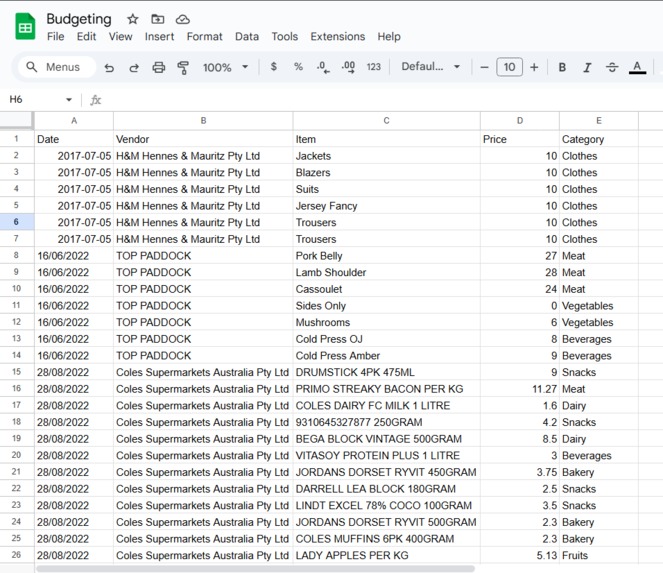Select column B header
This screenshot has height=573, width=663.
click(x=203, y=121)
